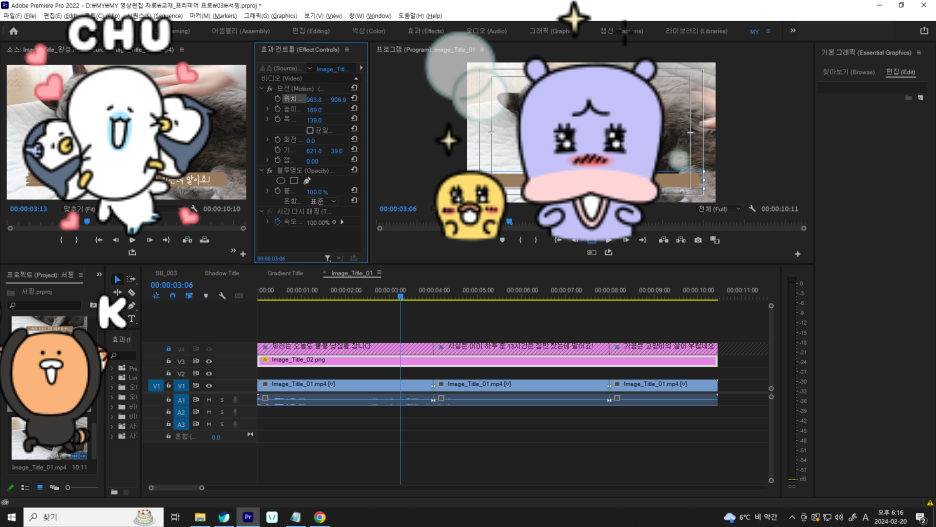Play the Source monitor clip
Screen dimensions: 936x527
[132, 240]
